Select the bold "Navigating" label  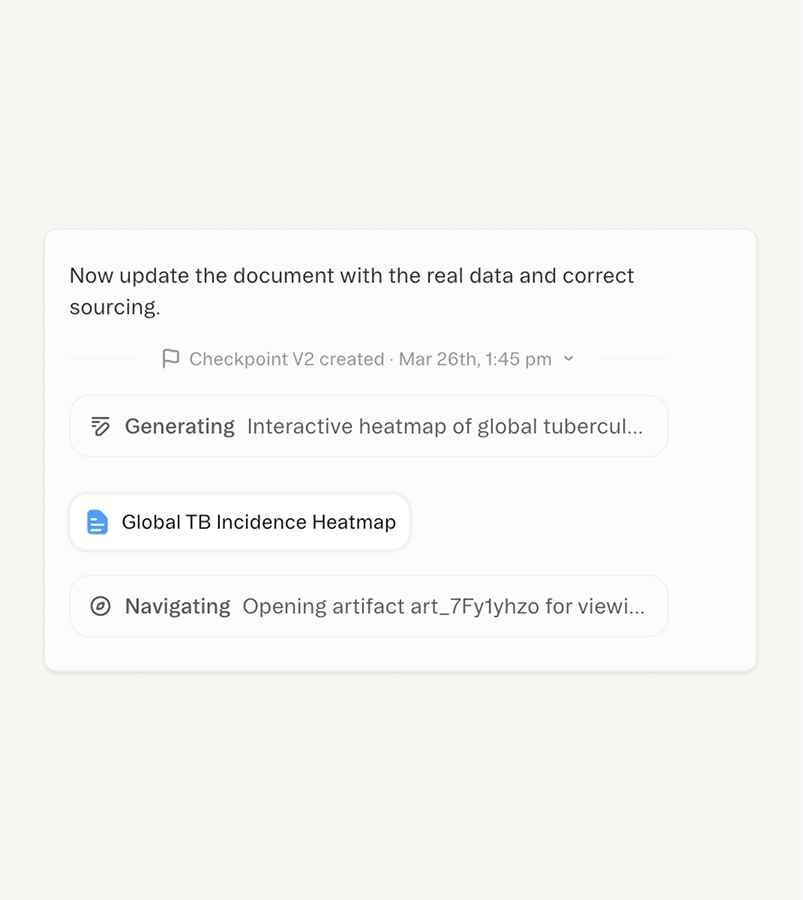178,606
